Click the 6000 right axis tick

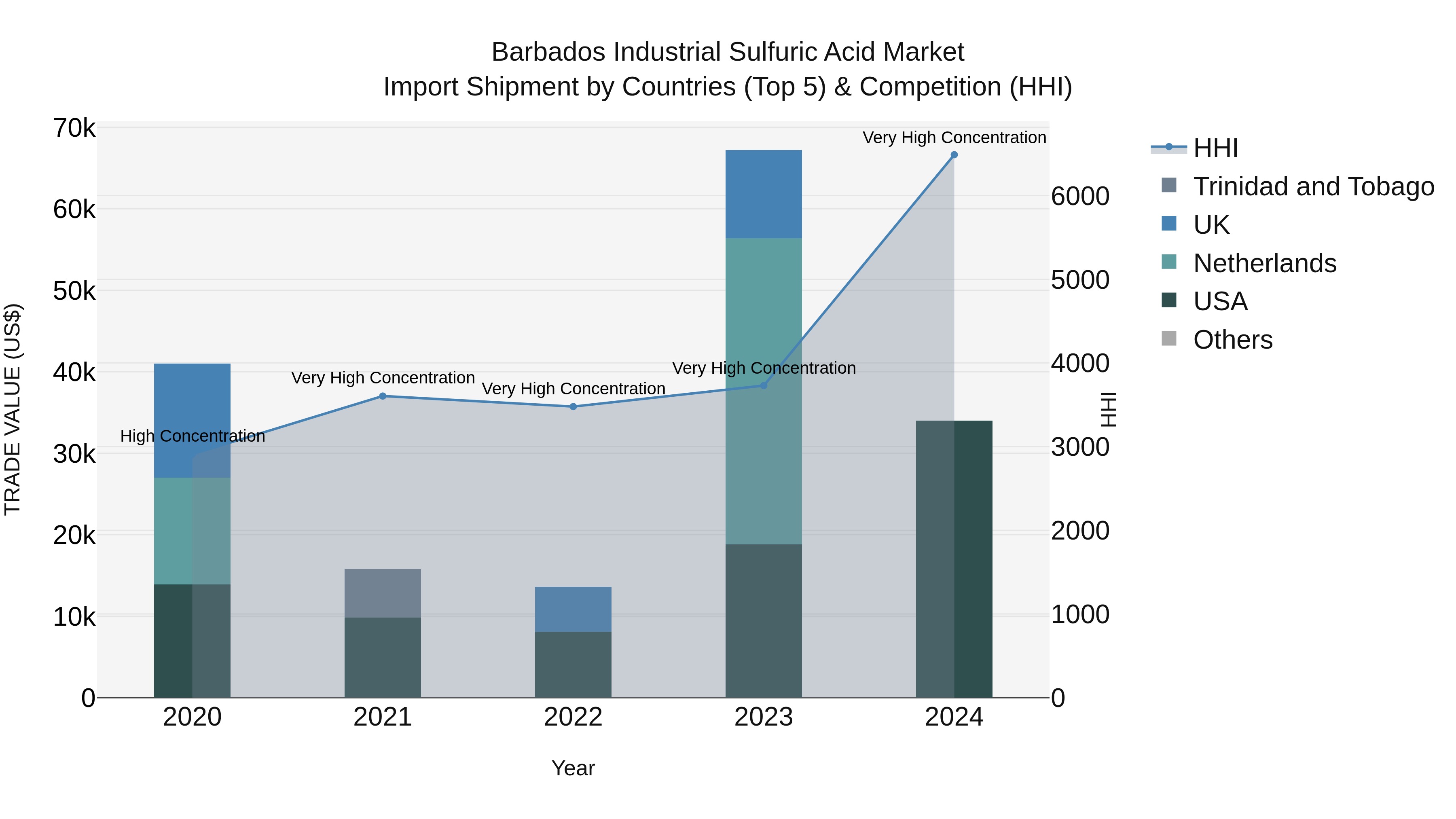tap(1080, 196)
